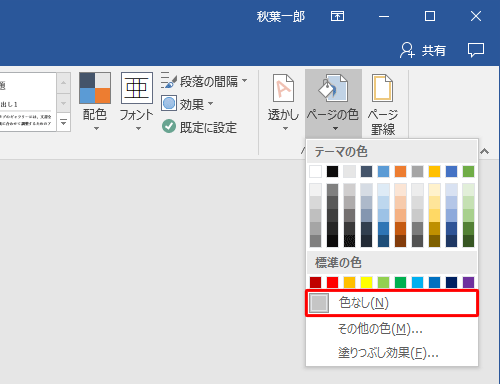Click the 共有 share person icon
The image size is (500, 384).
407,50
